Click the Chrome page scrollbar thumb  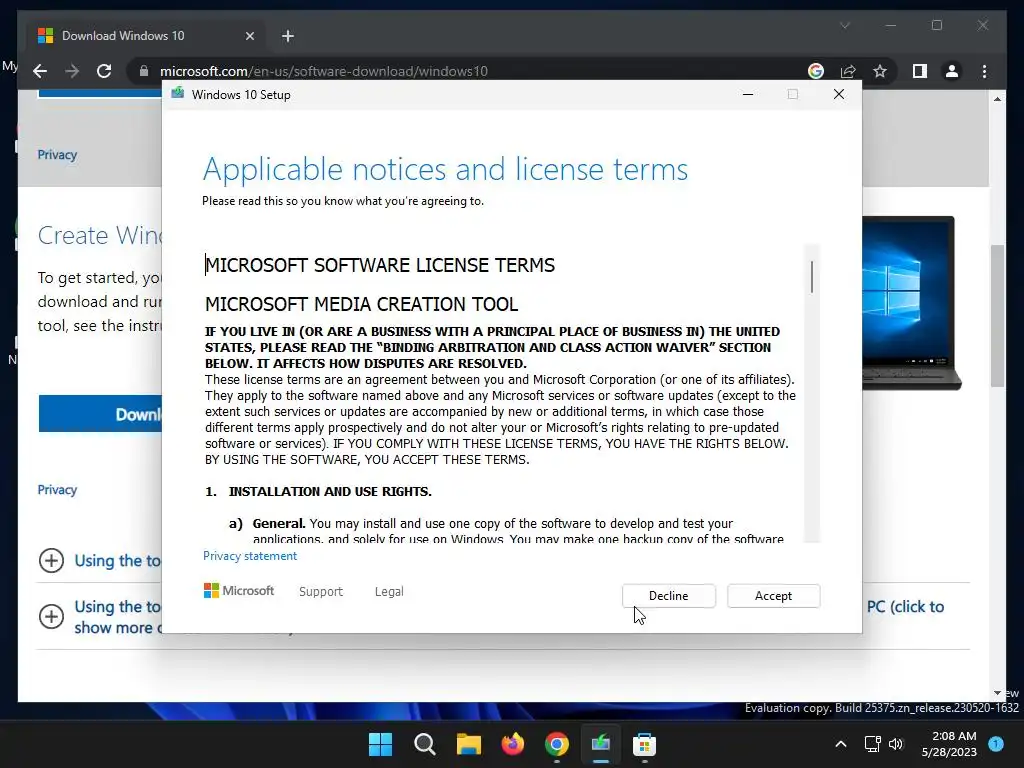(x=997, y=316)
